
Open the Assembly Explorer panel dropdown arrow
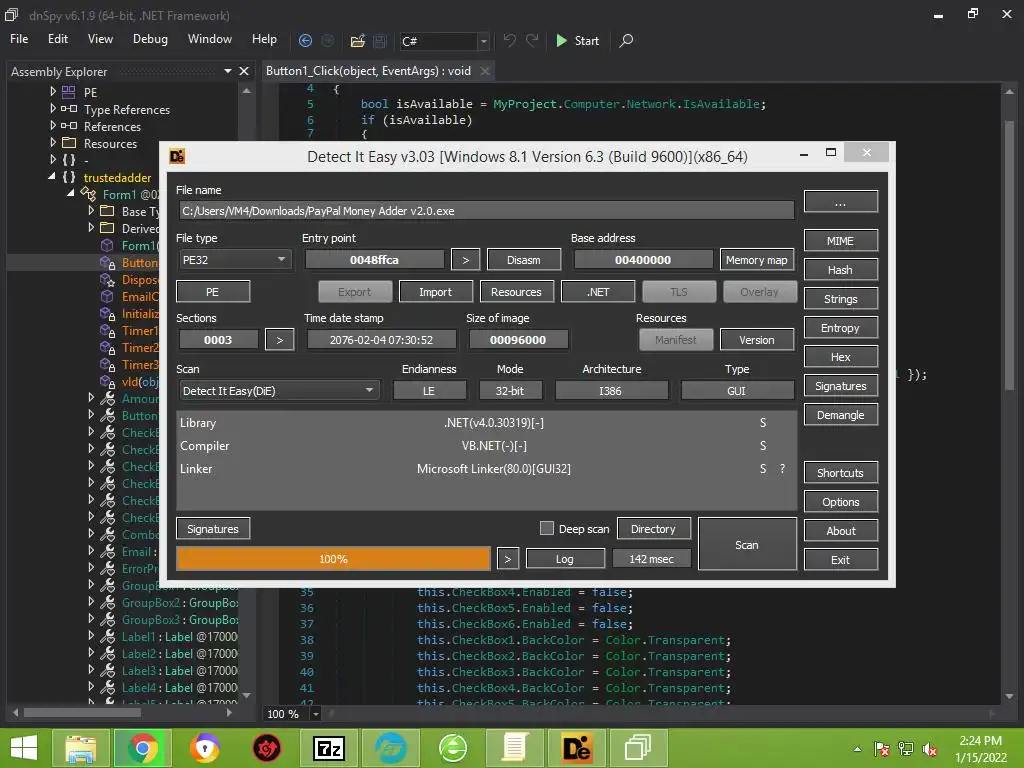(228, 71)
